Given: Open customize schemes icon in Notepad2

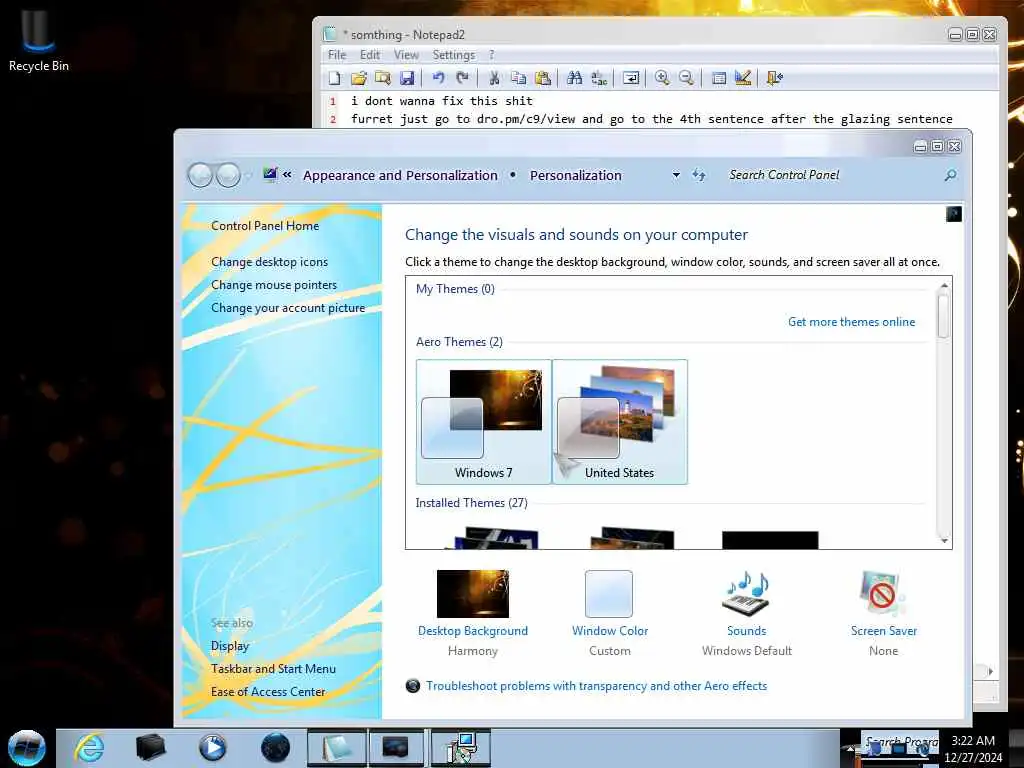Looking at the screenshot, I should (743, 78).
